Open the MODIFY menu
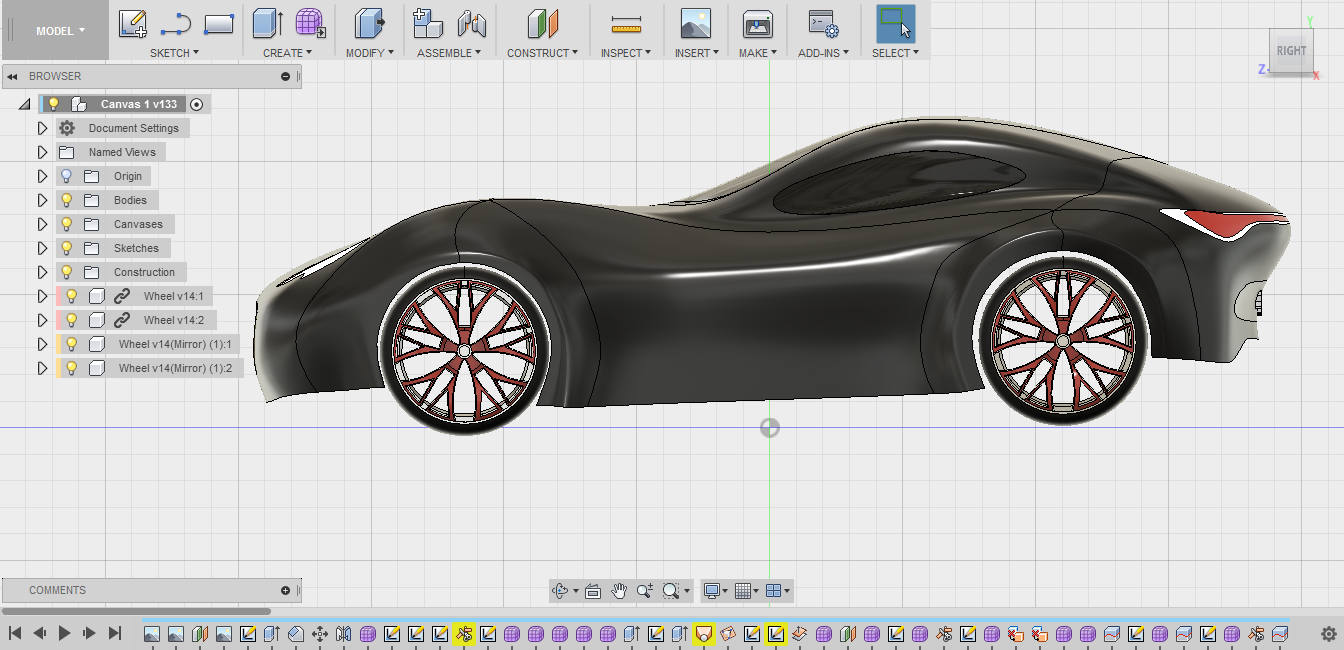Image resolution: width=1344 pixels, height=650 pixels. (x=369, y=53)
